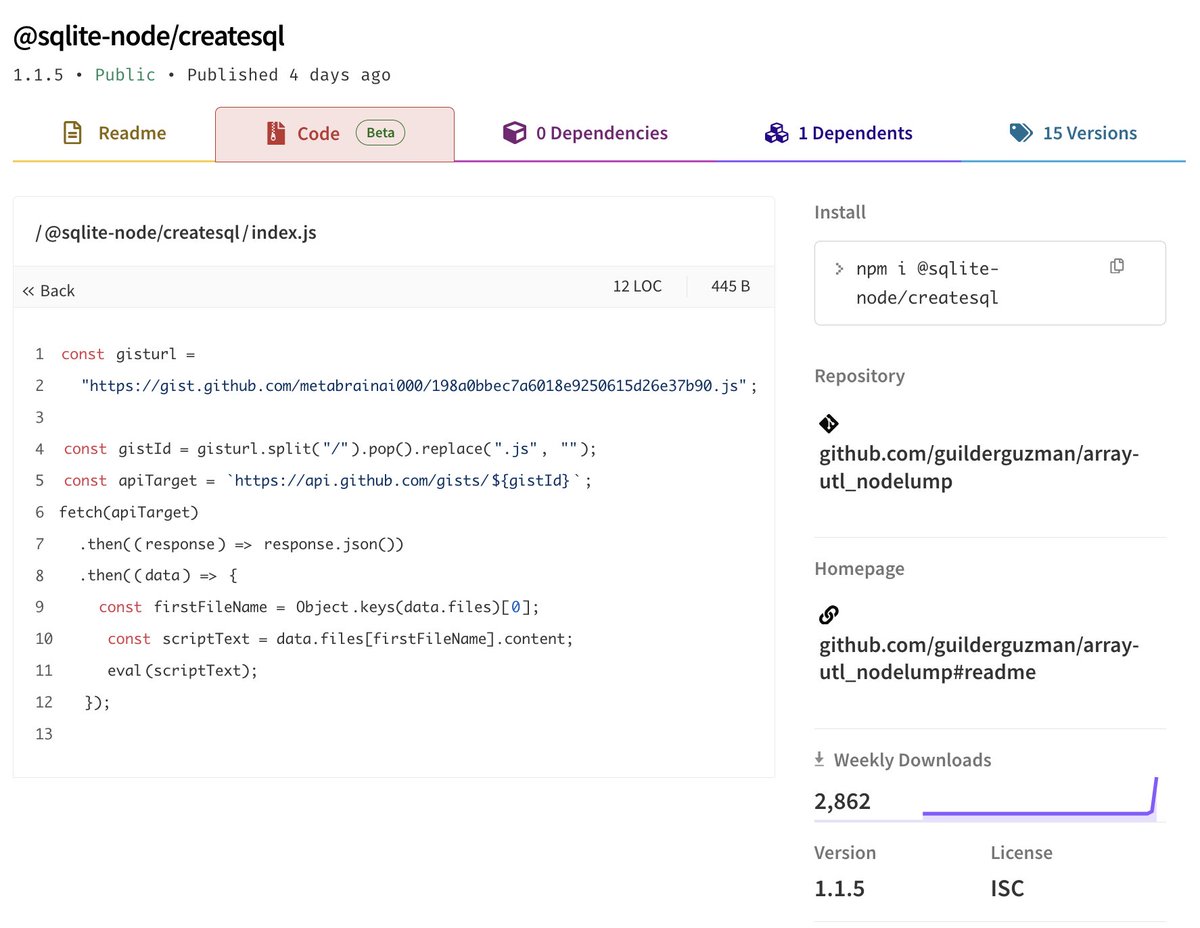Viewport: 1200px width, 928px height.
Task: Click the Code zip-file icon
Action: click(276, 133)
